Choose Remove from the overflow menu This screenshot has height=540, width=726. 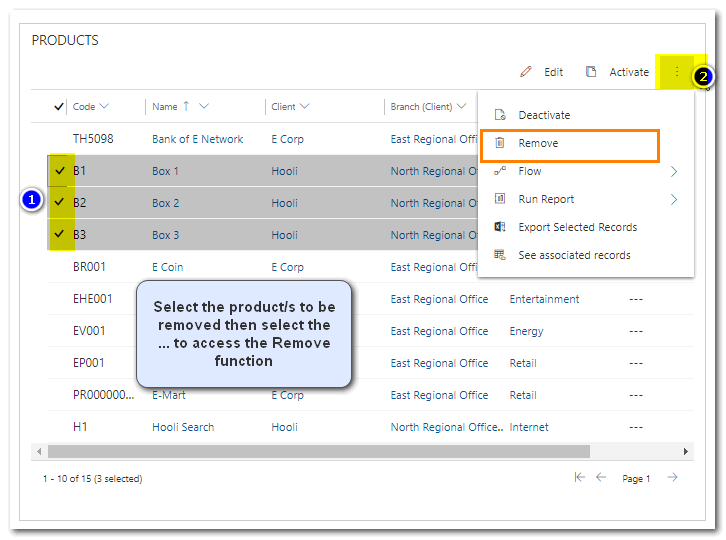point(538,143)
